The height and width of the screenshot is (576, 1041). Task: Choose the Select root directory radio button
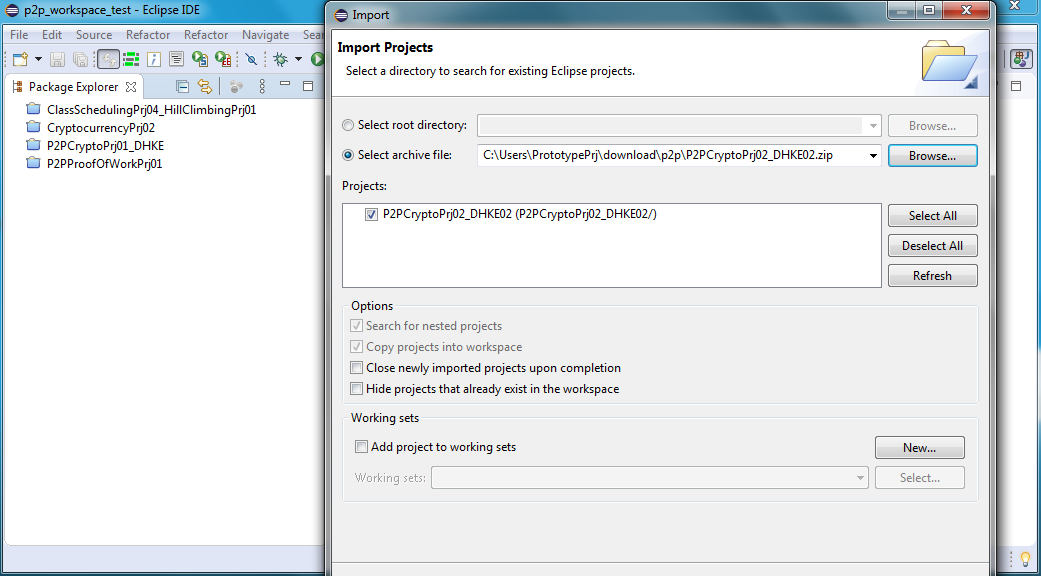point(348,125)
